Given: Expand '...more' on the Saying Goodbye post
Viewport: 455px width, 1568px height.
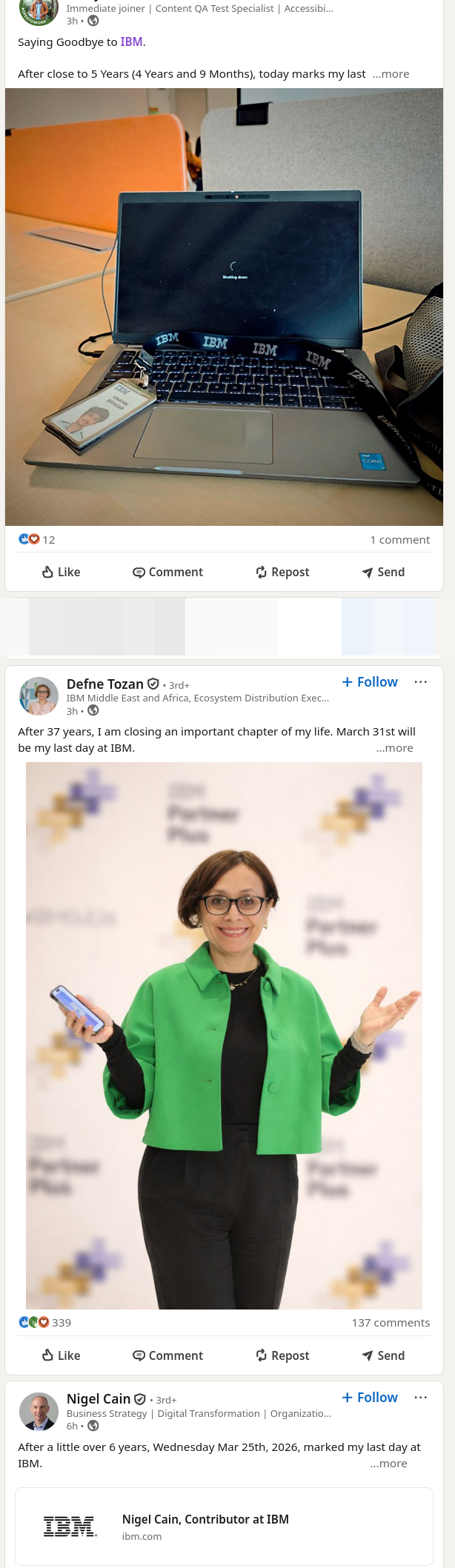Looking at the screenshot, I should point(391,74).
